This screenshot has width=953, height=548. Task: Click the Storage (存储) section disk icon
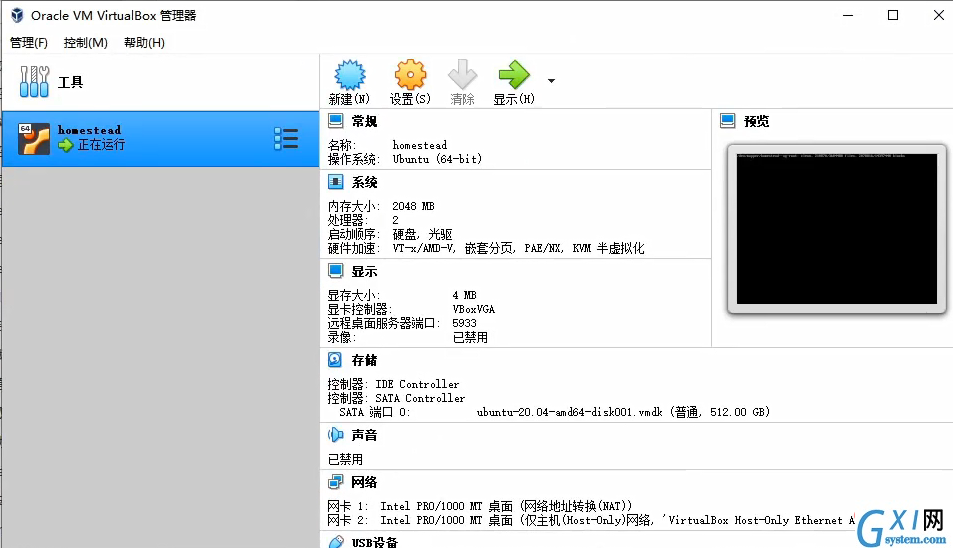pyautogui.click(x=335, y=360)
